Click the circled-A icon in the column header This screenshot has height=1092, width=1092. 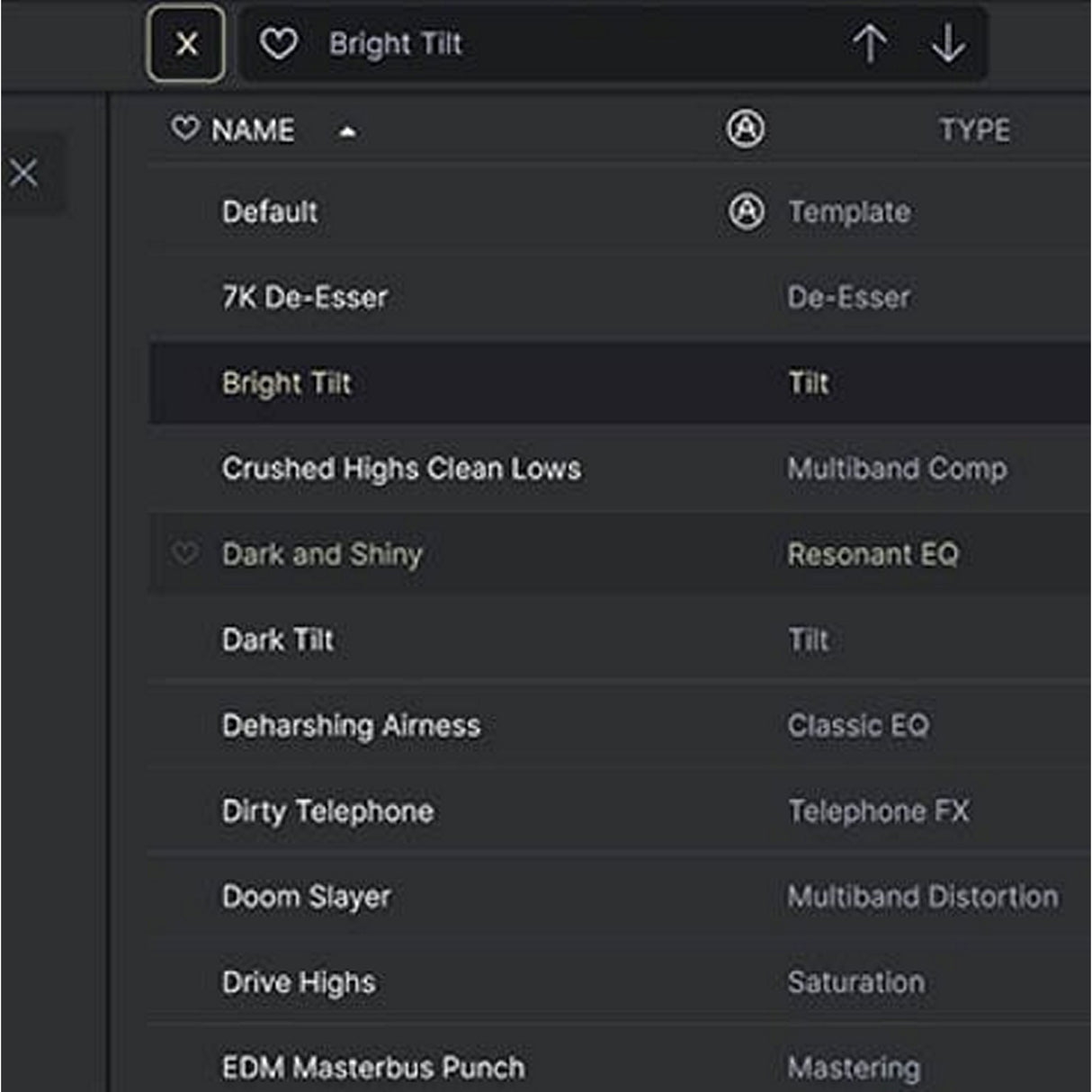click(746, 130)
